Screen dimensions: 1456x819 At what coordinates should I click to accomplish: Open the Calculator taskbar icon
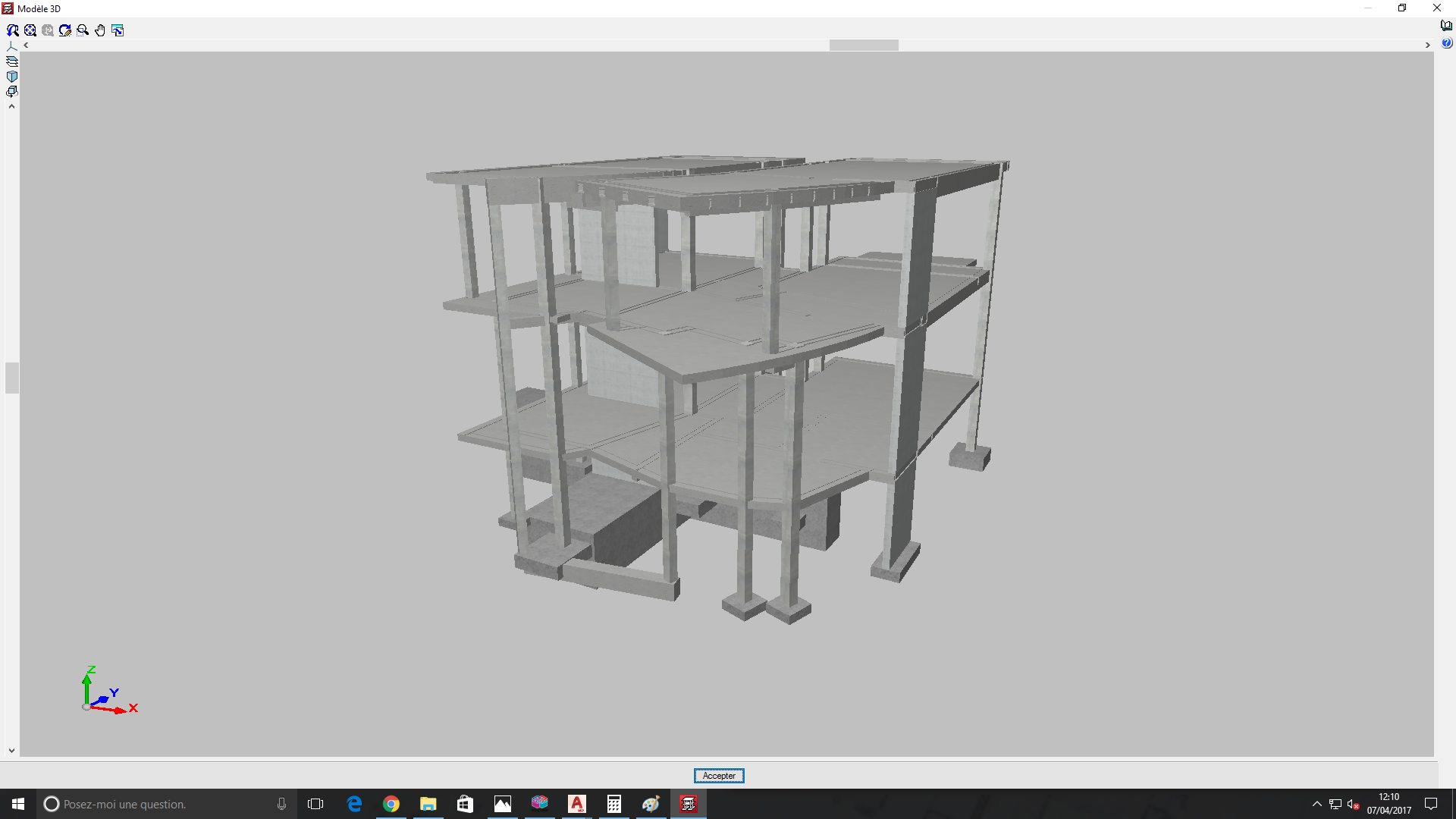pos(614,804)
